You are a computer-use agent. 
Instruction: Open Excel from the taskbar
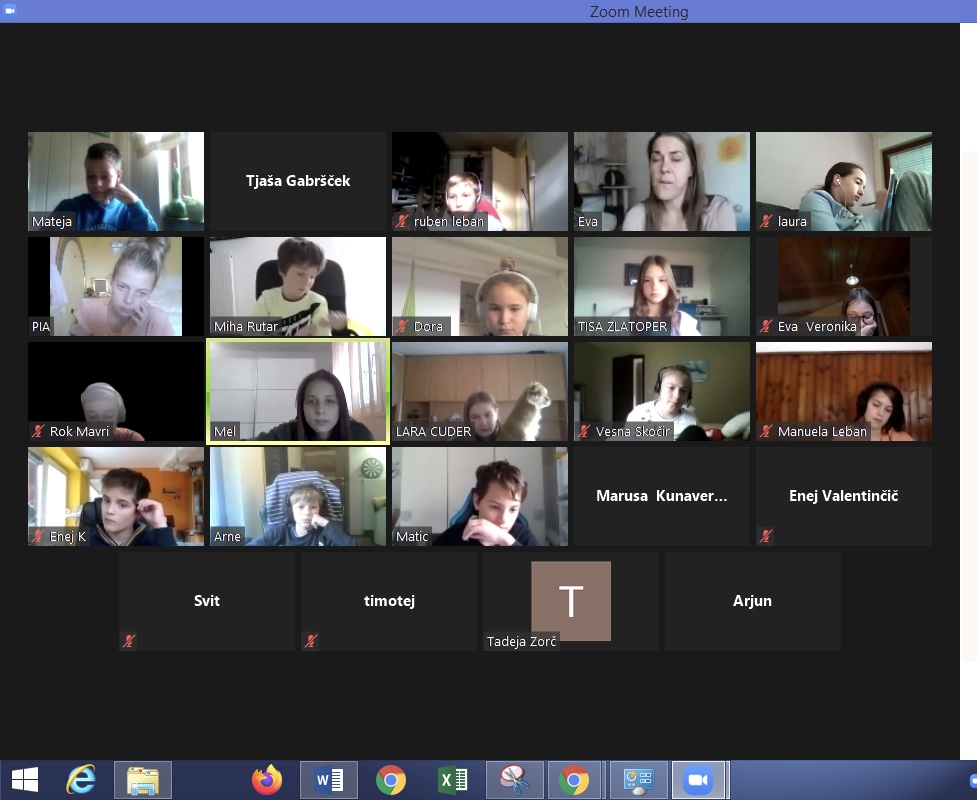(453, 780)
